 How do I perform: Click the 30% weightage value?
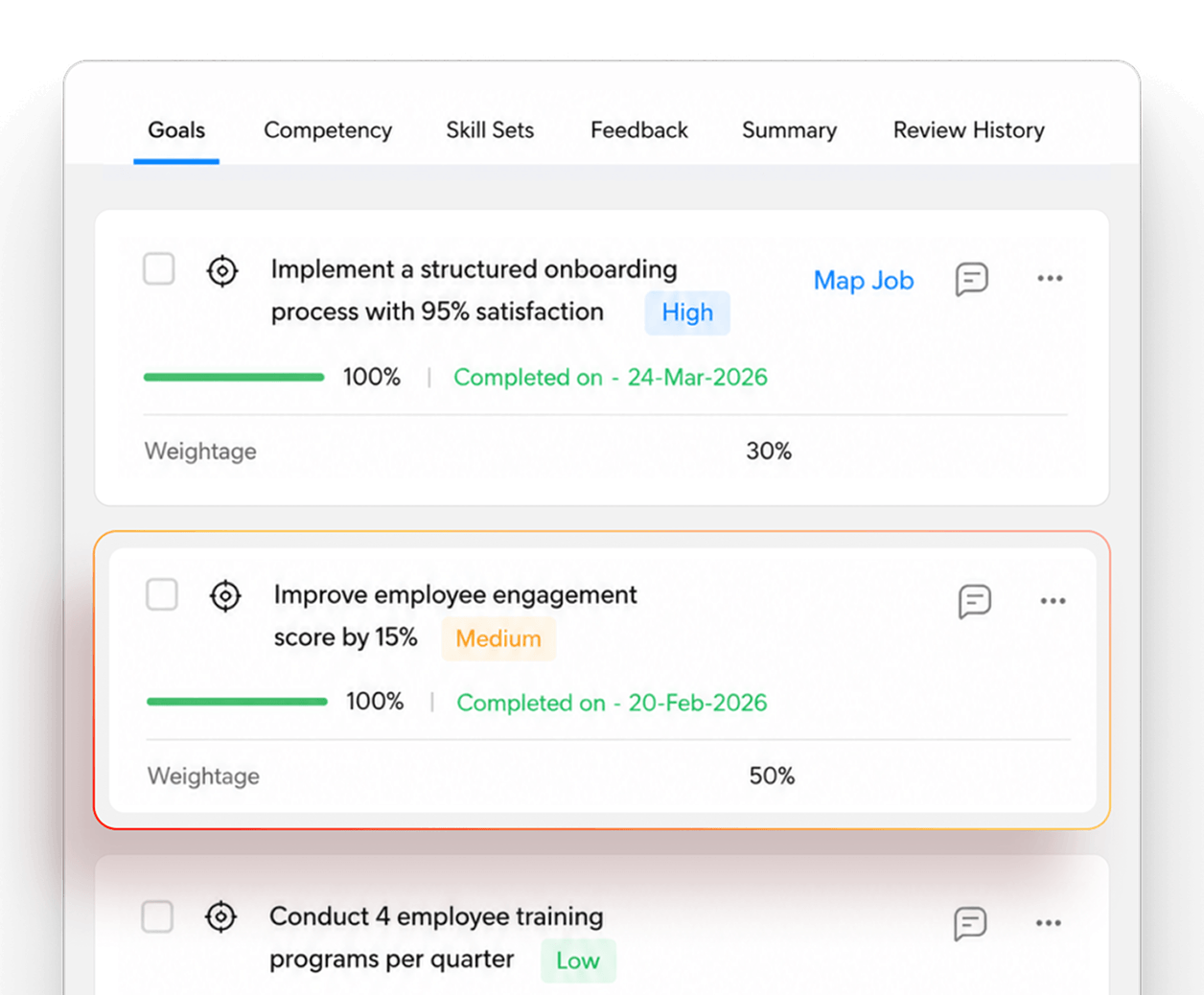pyautogui.click(x=769, y=451)
